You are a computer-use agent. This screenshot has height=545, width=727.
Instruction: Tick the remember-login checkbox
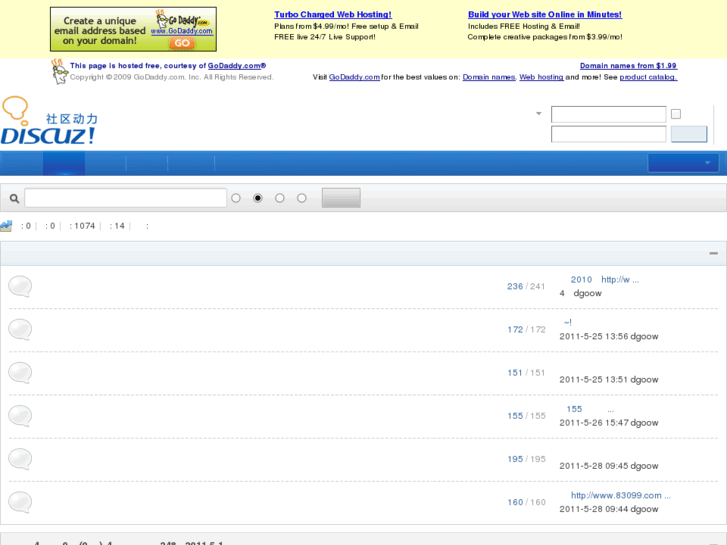click(676, 114)
